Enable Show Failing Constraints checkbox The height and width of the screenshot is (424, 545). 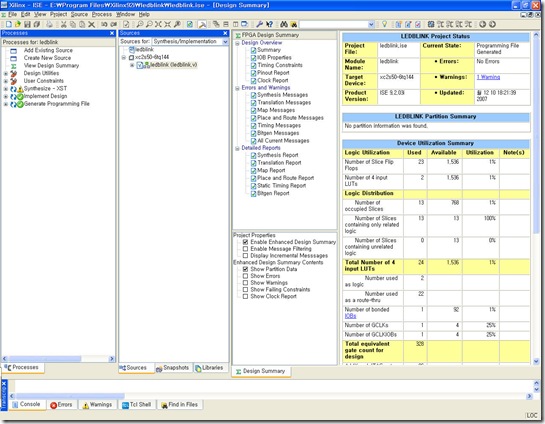click(x=245, y=290)
